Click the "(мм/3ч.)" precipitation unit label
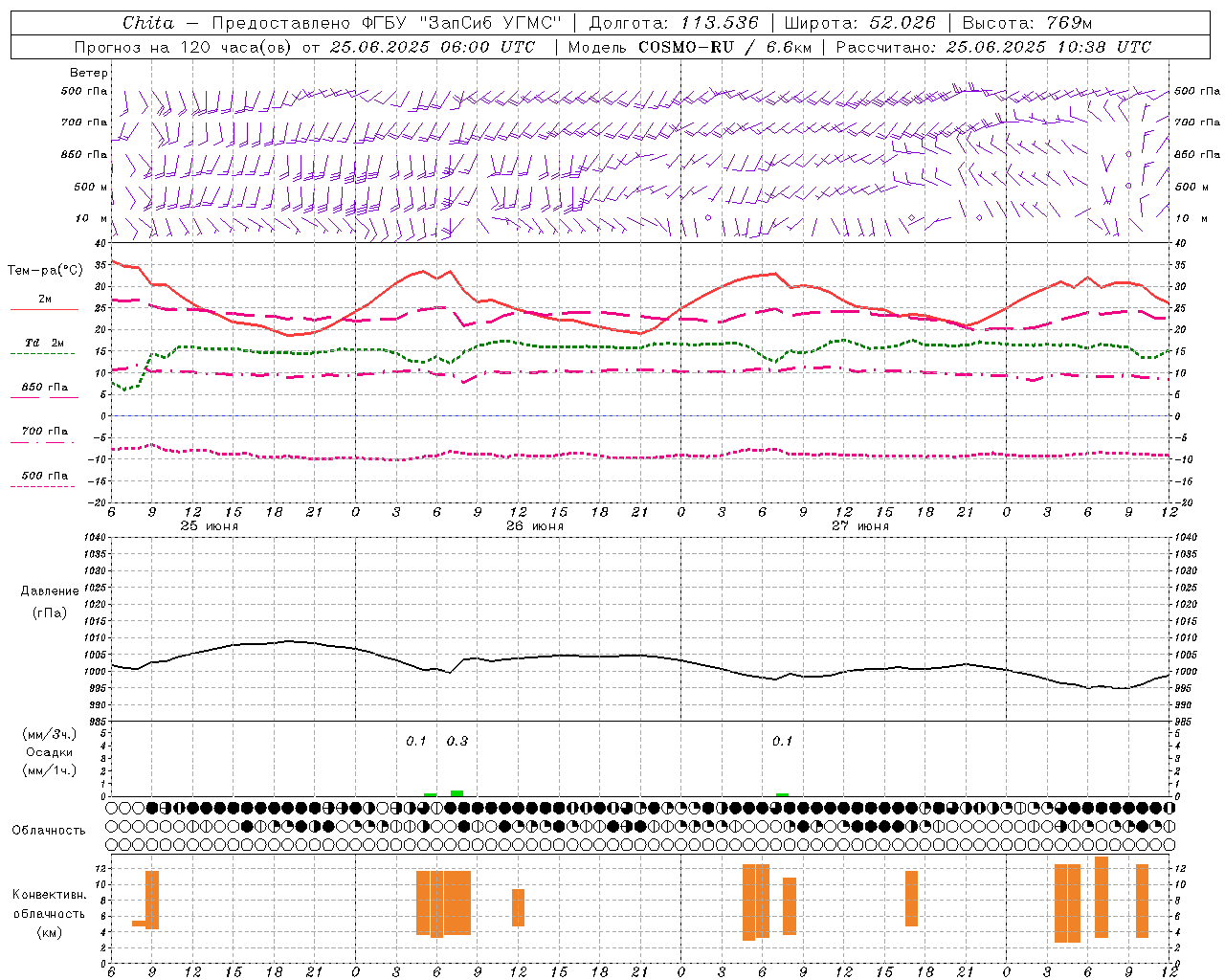 click(50, 734)
